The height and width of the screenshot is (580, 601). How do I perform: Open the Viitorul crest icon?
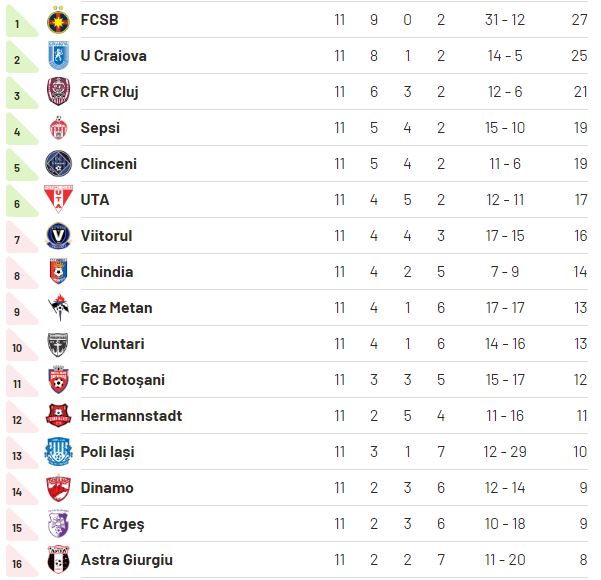point(58,235)
